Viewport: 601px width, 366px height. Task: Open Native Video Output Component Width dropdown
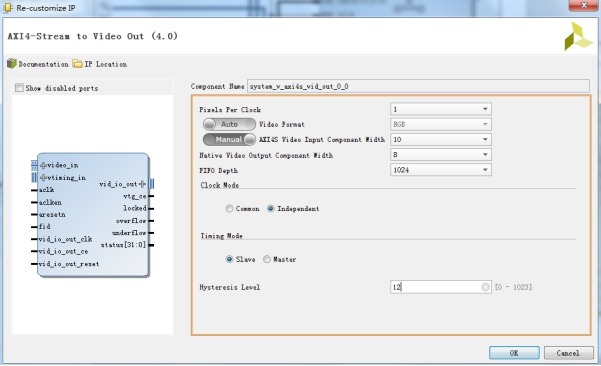pyautogui.click(x=441, y=154)
